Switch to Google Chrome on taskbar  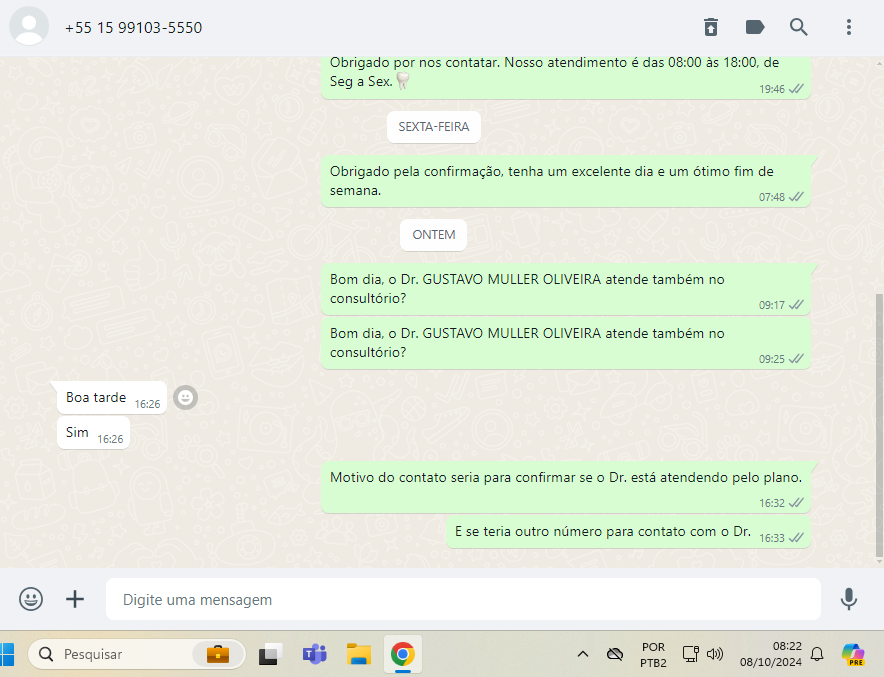pyautogui.click(x=403, y=654)
